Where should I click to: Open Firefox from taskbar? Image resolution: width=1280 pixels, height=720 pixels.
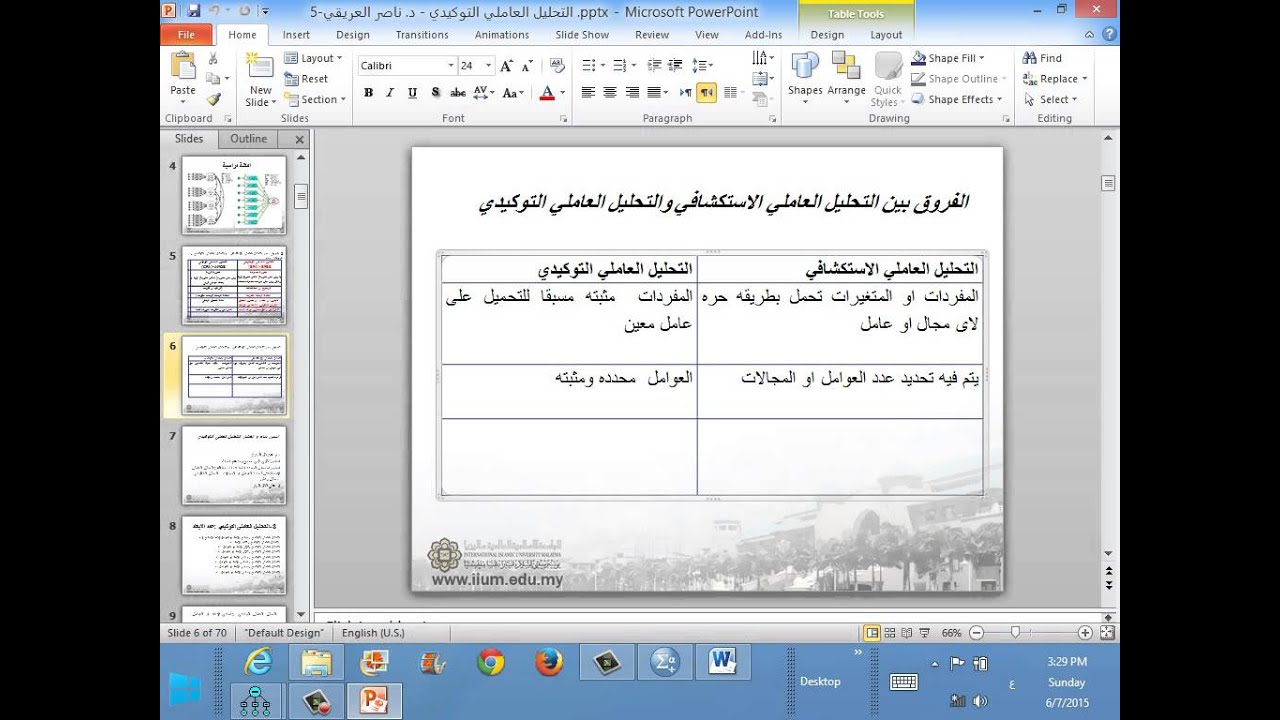pos(549,662)
